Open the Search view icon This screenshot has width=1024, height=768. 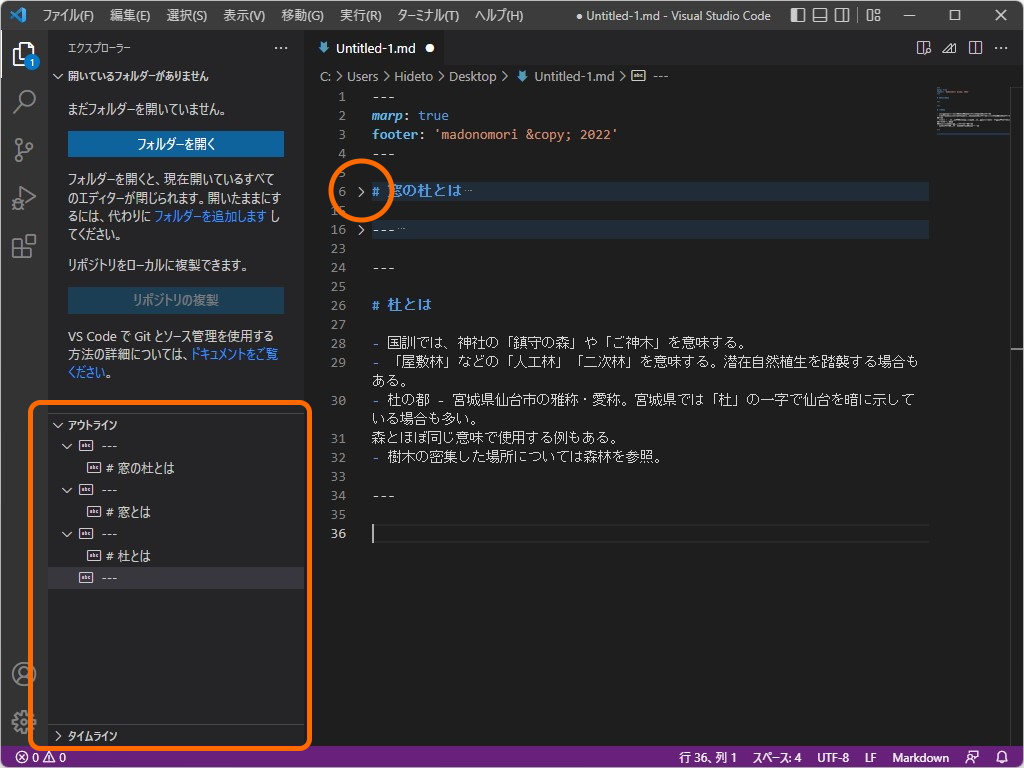pyautogui.click(x=24, y=101)
